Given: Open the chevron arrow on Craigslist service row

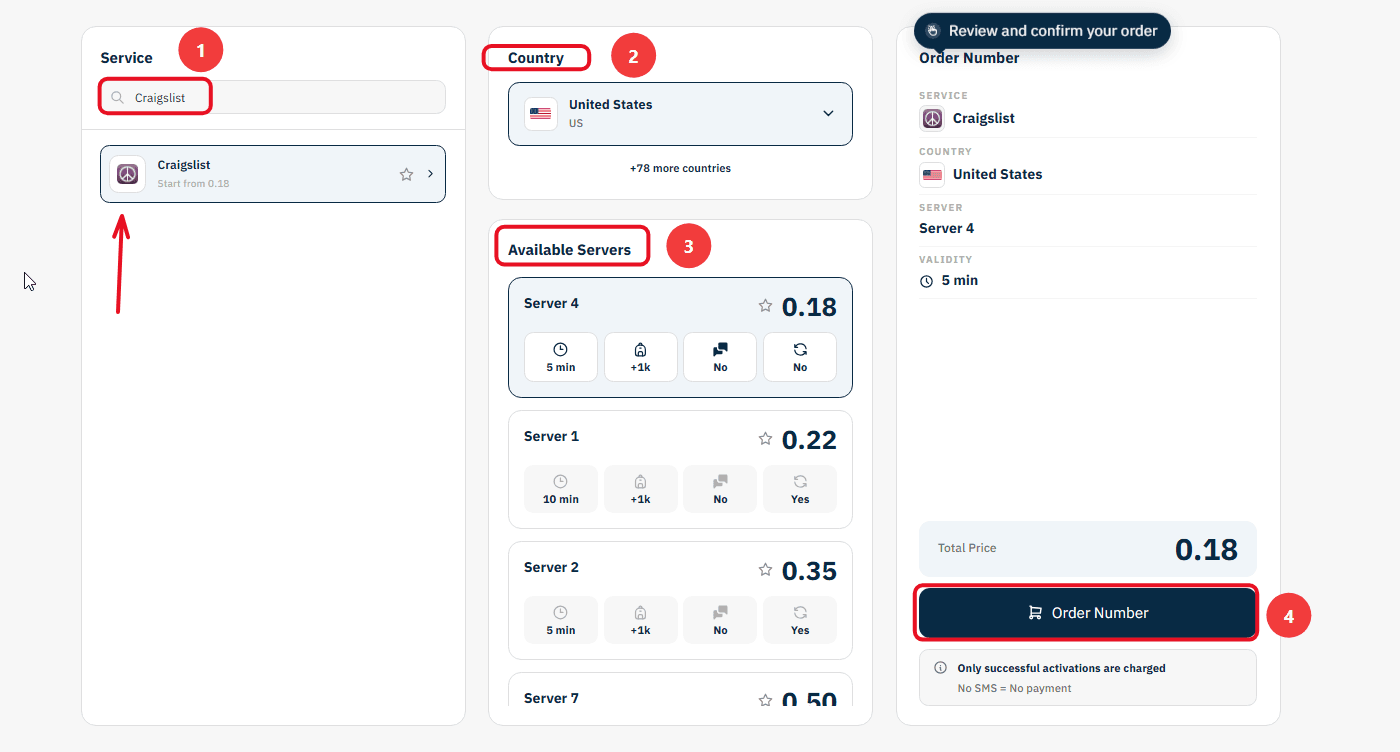Looking at the screenshot, I should [x=430, y=174].
